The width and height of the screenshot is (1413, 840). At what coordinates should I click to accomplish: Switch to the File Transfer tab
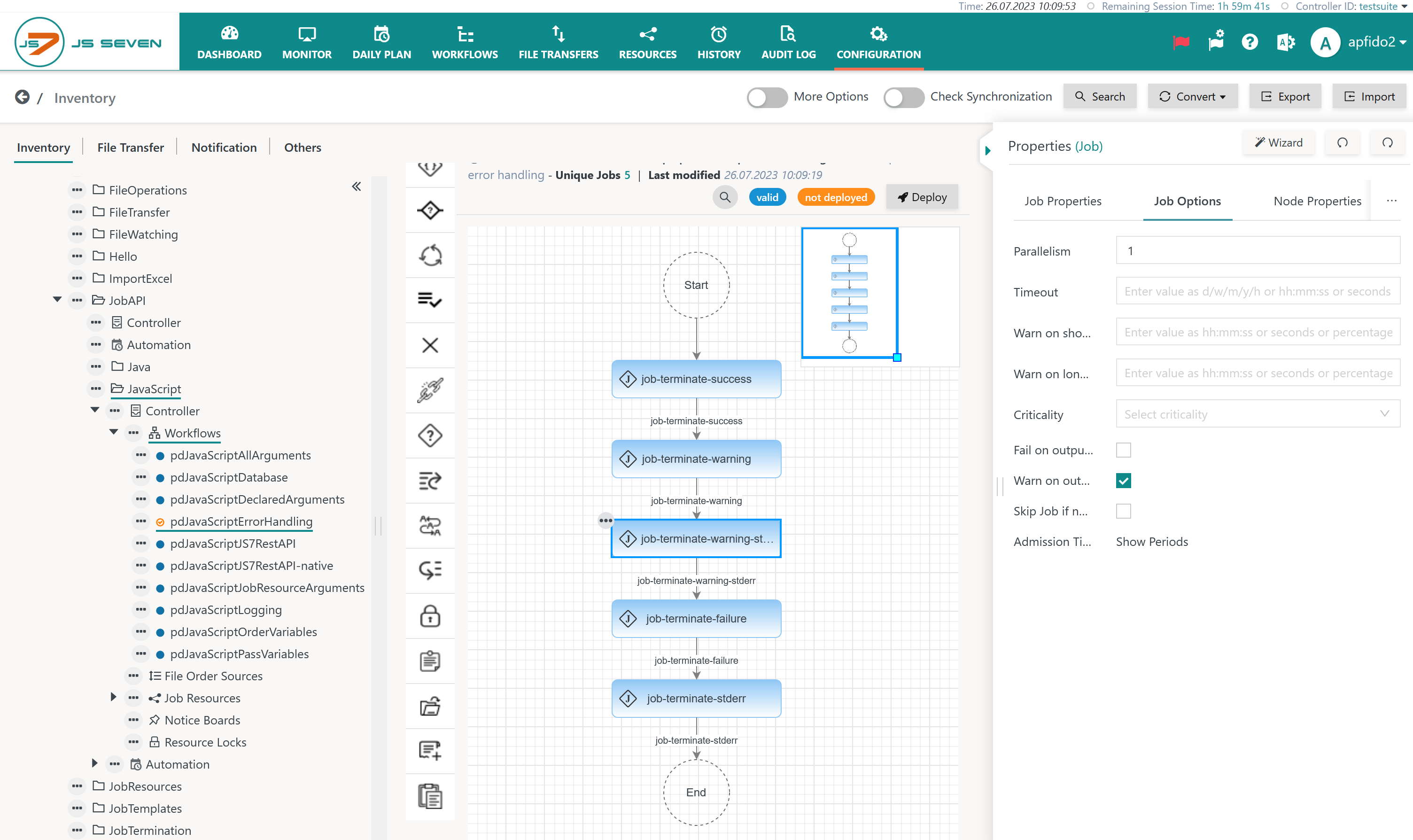130,147
